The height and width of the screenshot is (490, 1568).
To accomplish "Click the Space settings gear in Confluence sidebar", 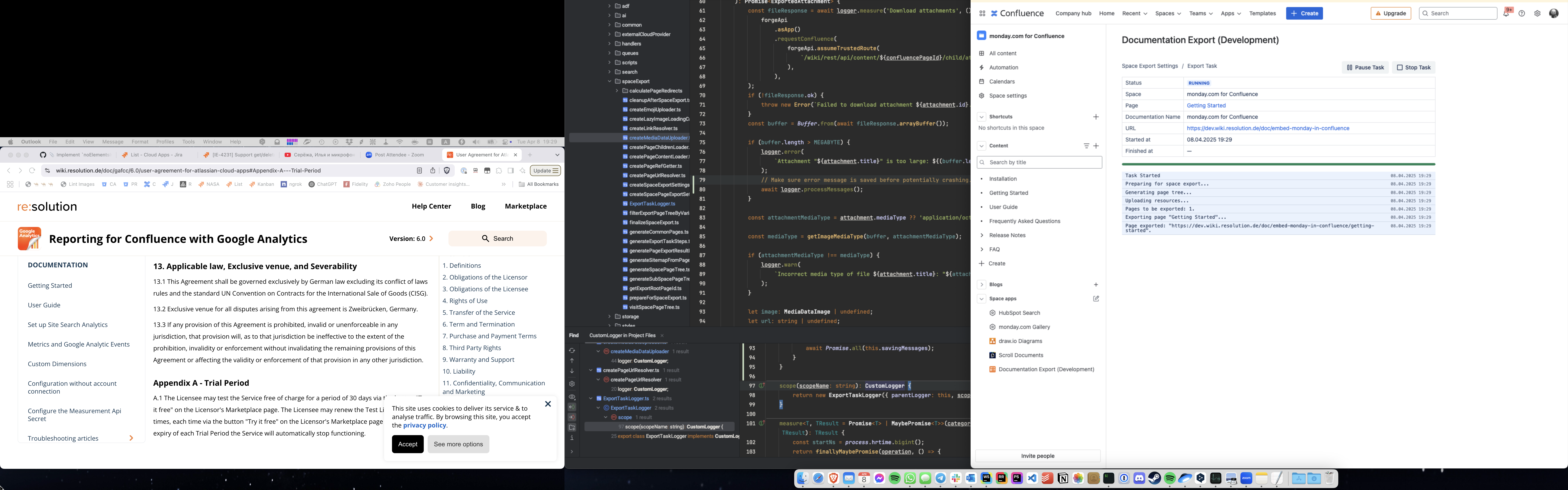I will [982, 96].
